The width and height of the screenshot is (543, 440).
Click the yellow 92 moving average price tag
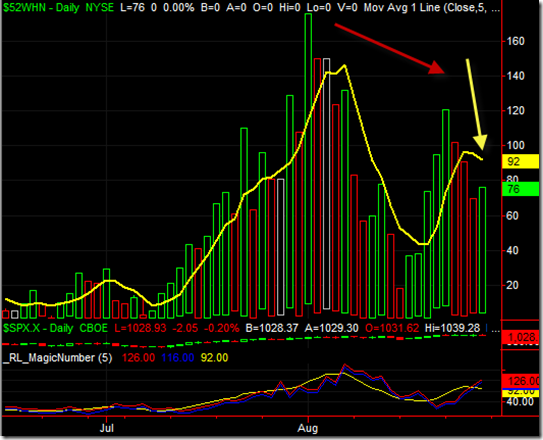tap(520, 161)
